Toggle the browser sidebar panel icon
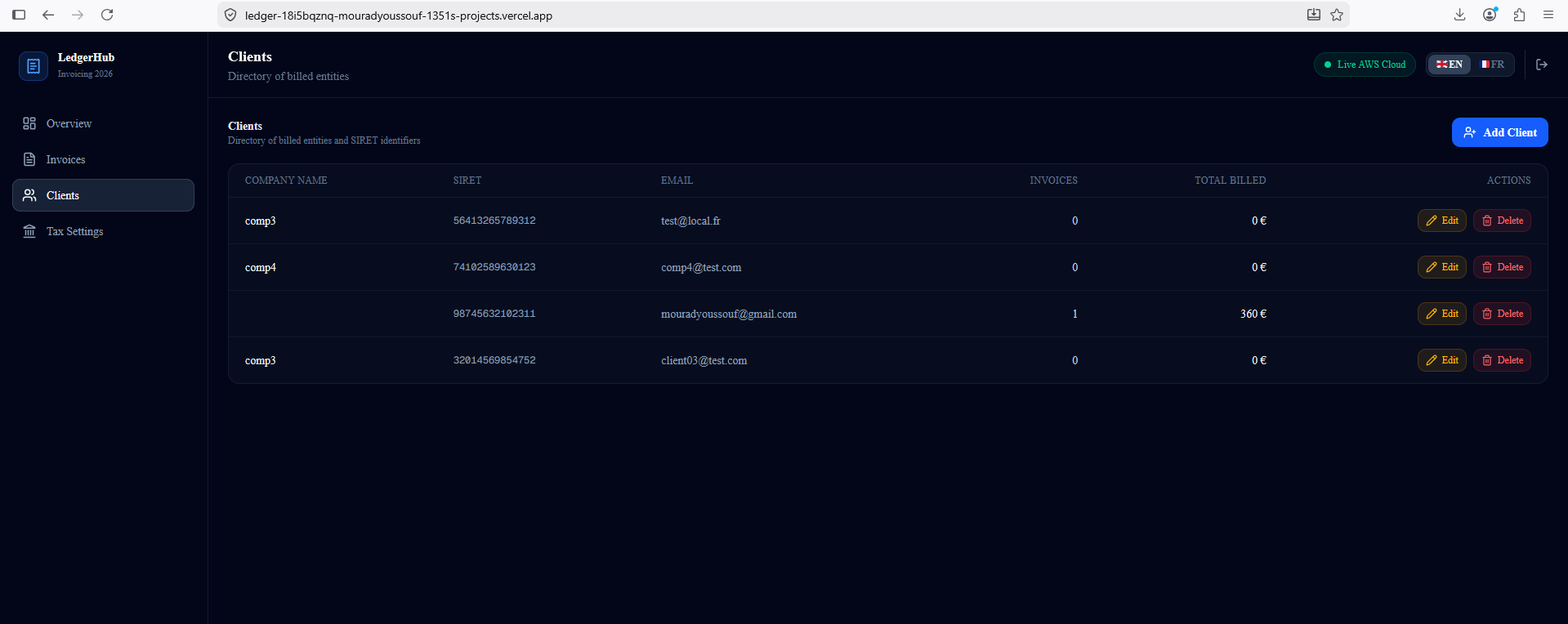This screenshot has width=1568, height=624. click(x=19, y=15)
